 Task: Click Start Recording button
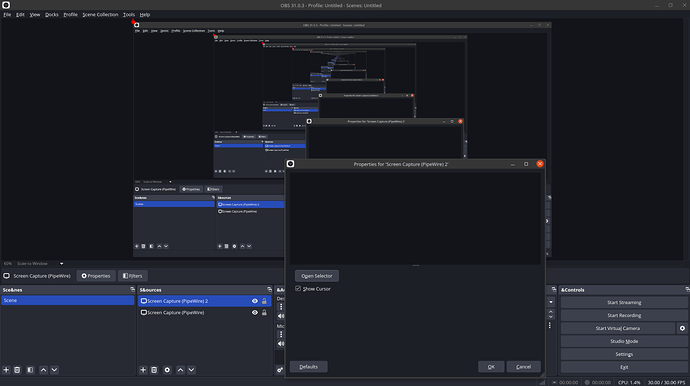tap(624, 316)
